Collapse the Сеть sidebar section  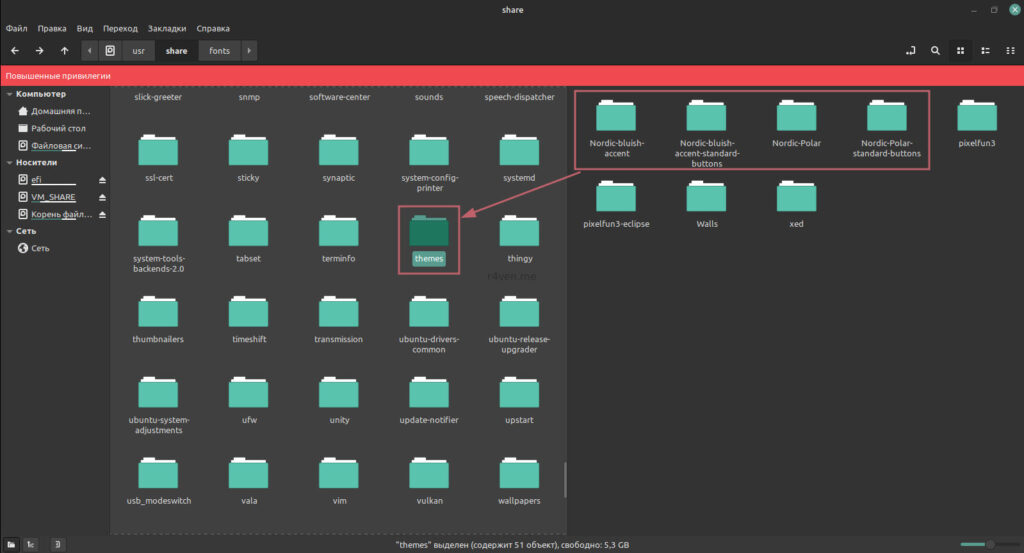[x=9, y=231]
